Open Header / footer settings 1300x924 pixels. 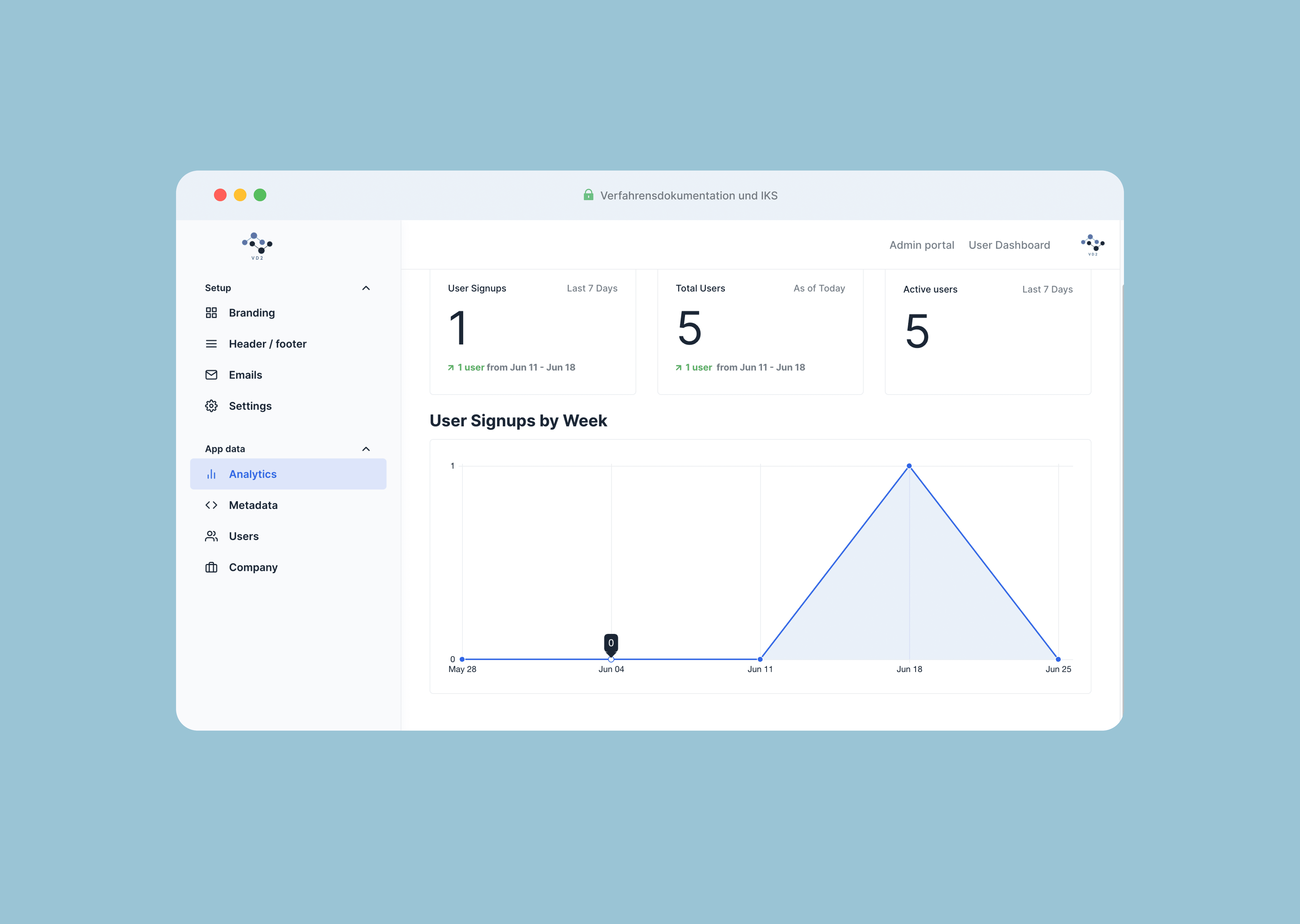pyautogui.click(x=288, y=344)
